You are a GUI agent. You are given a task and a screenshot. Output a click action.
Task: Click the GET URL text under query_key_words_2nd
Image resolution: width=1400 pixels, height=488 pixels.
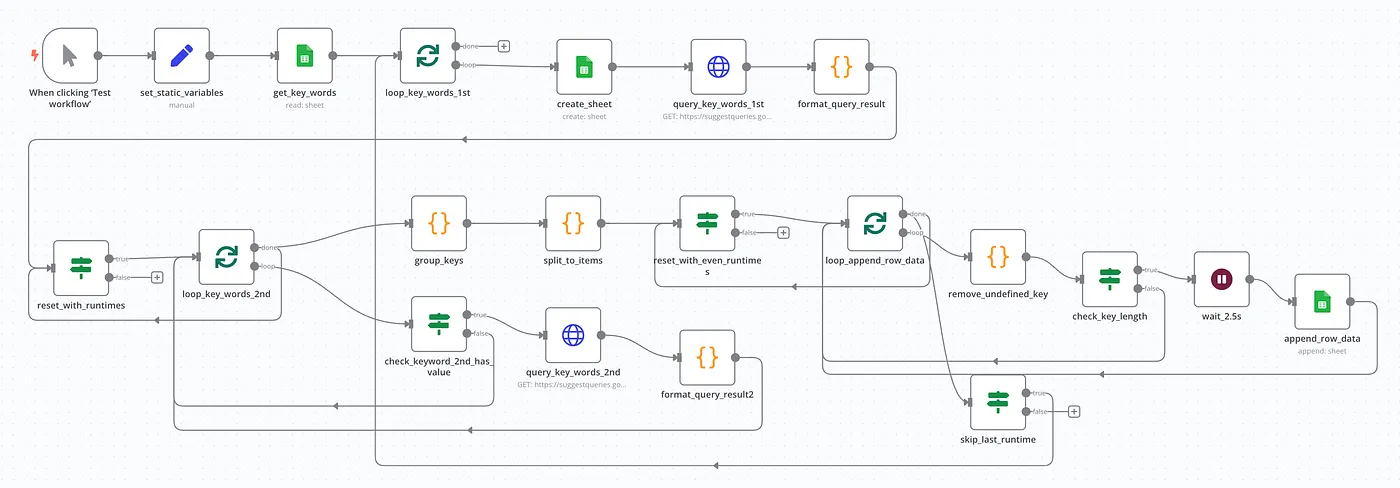tap(572, 385)
